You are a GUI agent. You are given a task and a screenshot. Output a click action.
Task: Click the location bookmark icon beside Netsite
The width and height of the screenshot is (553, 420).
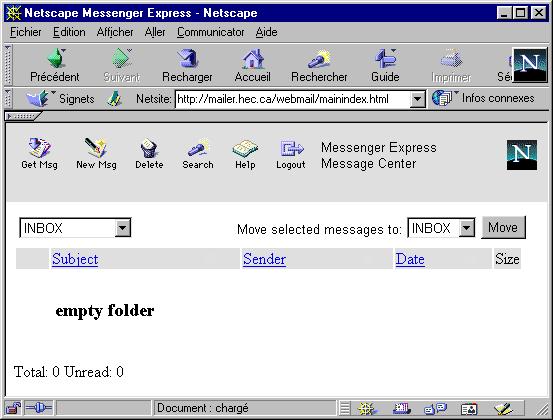[x=114, y=99]
